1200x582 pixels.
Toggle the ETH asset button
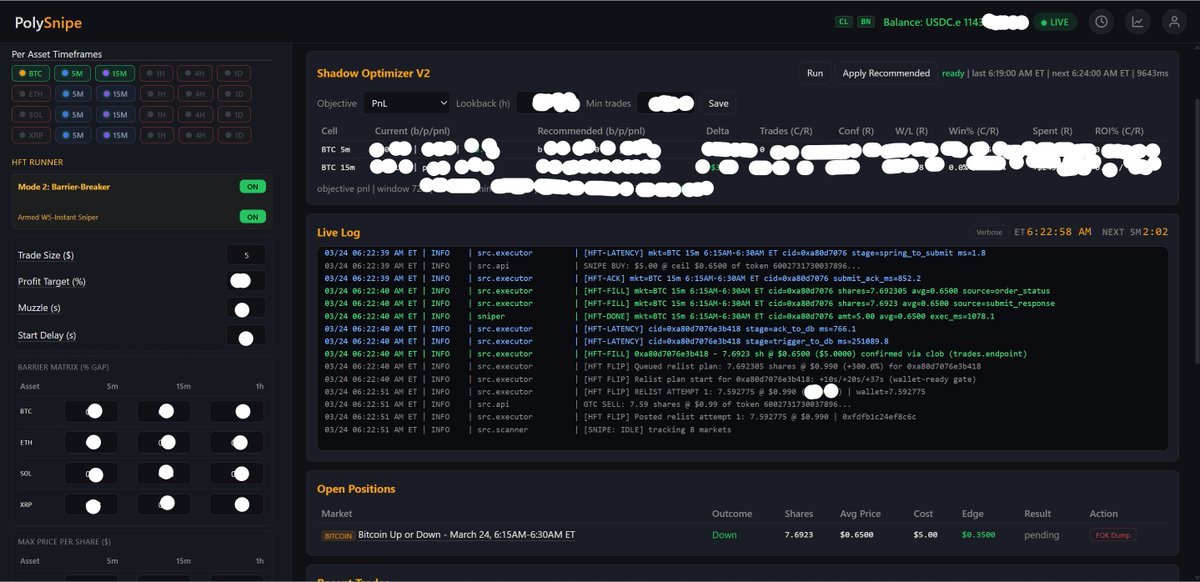32,93
